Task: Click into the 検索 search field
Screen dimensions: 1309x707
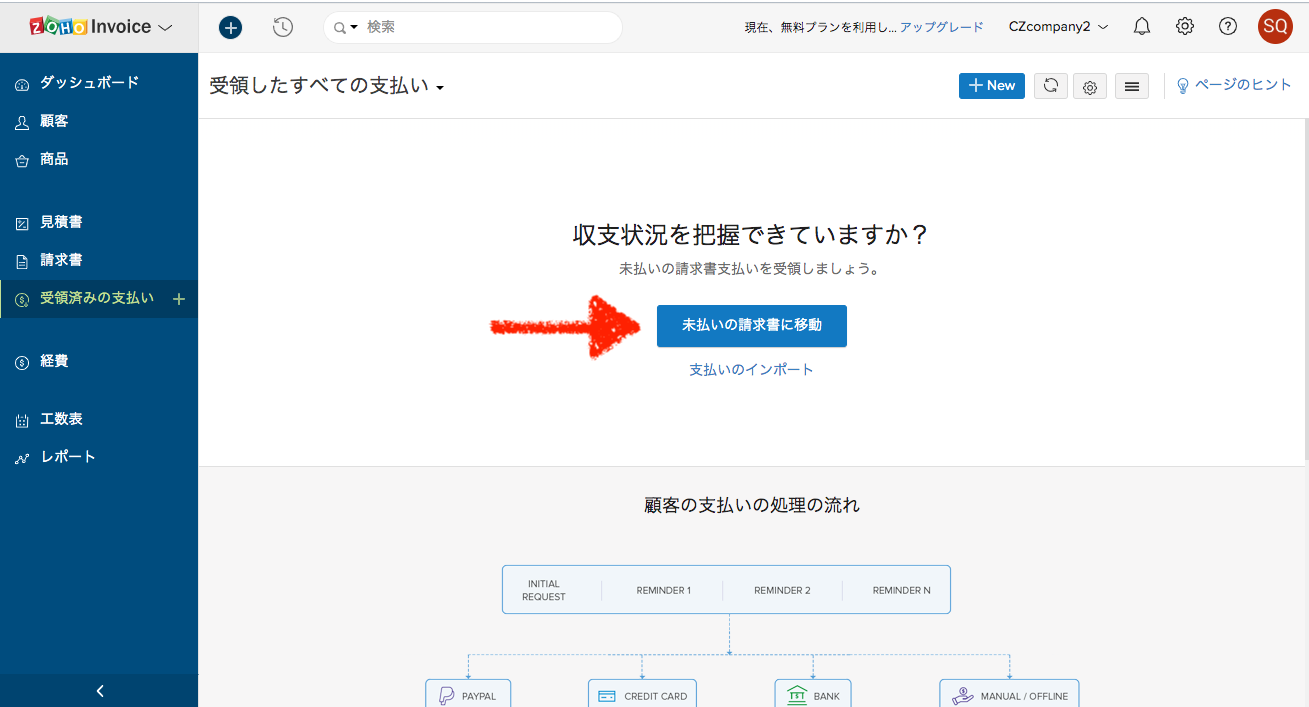Action: coord(472,27)
